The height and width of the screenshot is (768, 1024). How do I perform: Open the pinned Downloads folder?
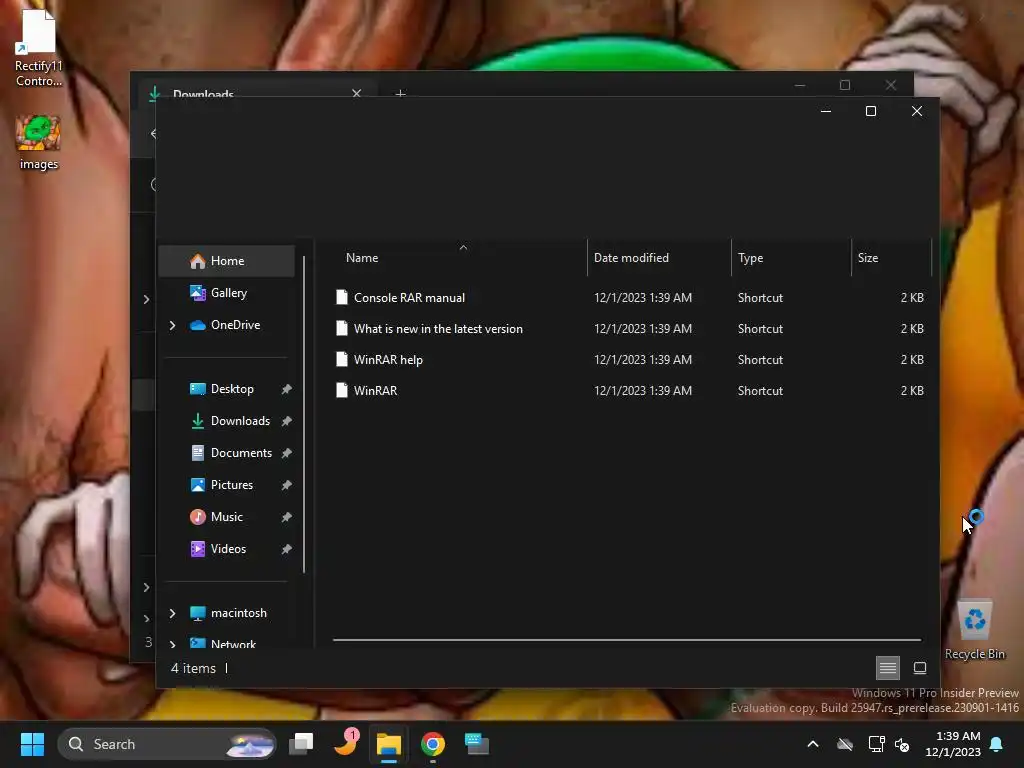240,421
